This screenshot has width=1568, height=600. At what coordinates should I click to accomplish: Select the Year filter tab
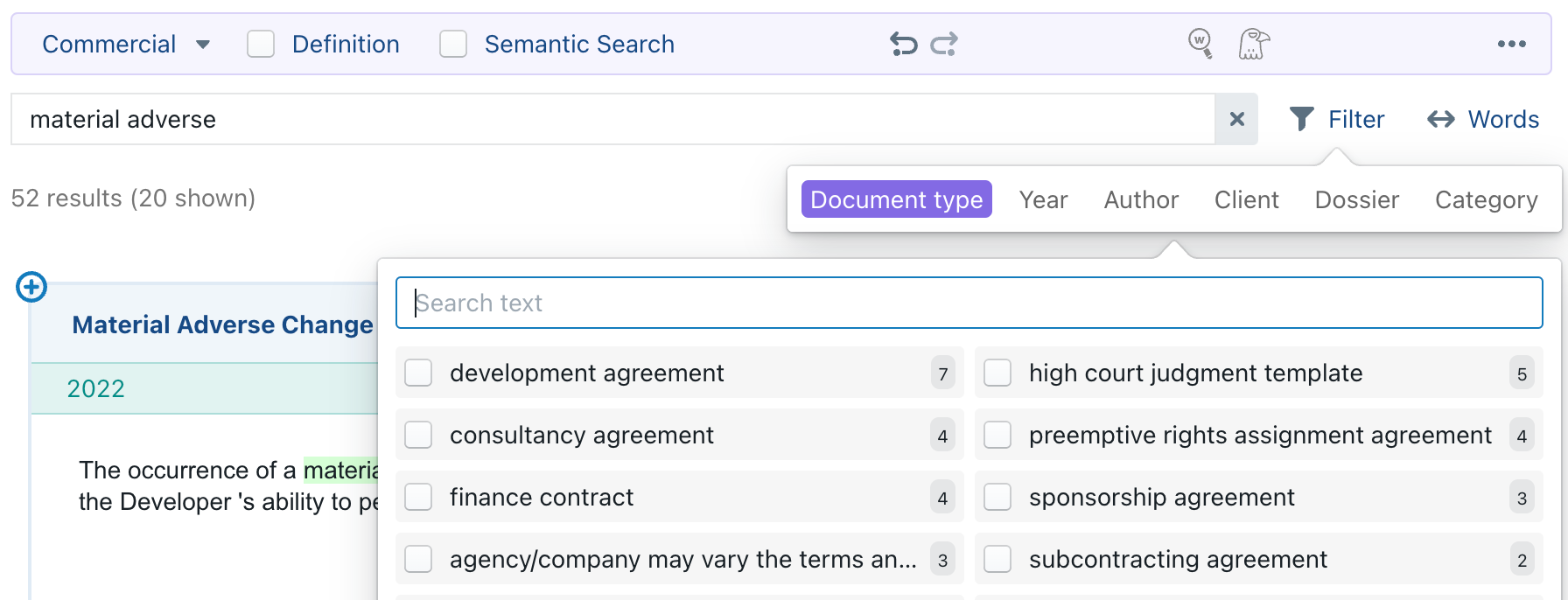pyautogui.click(x=1043, y=199)
